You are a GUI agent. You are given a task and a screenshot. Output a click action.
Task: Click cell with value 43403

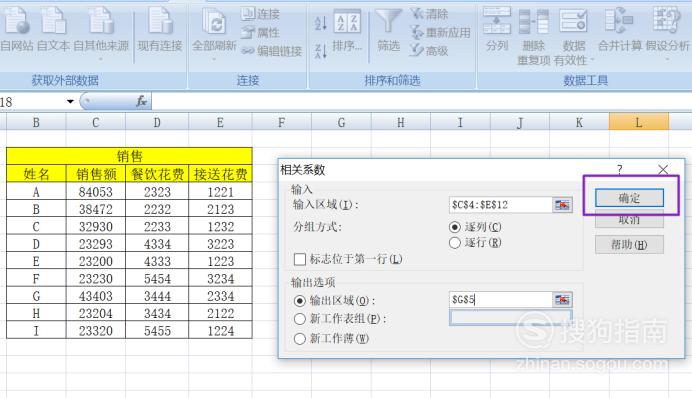tap(96, 296)
